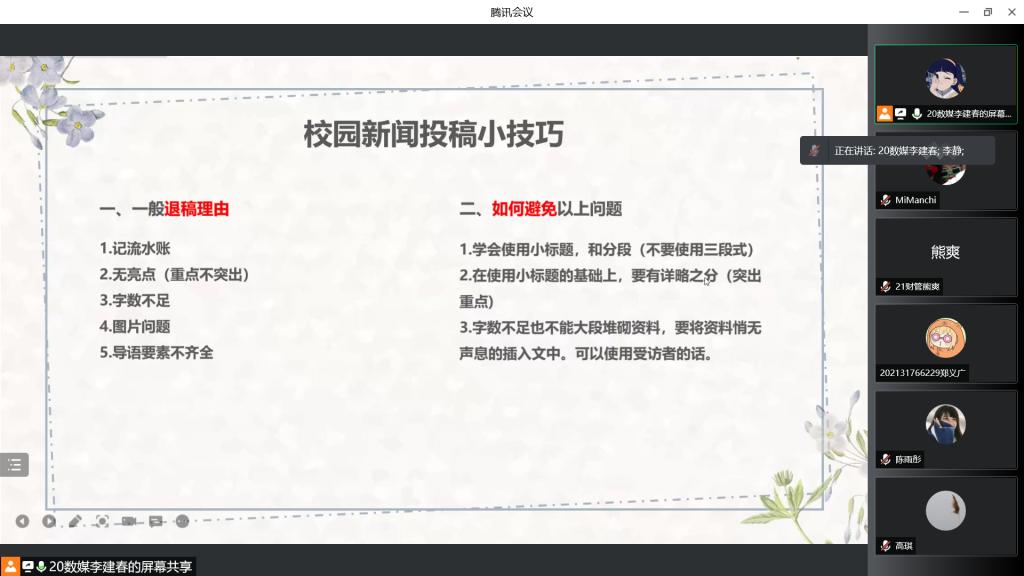Screen dimensions: 1024x576
Task: Click the green microphone icon in bottom bar
Action: click(x=42, y=566)
